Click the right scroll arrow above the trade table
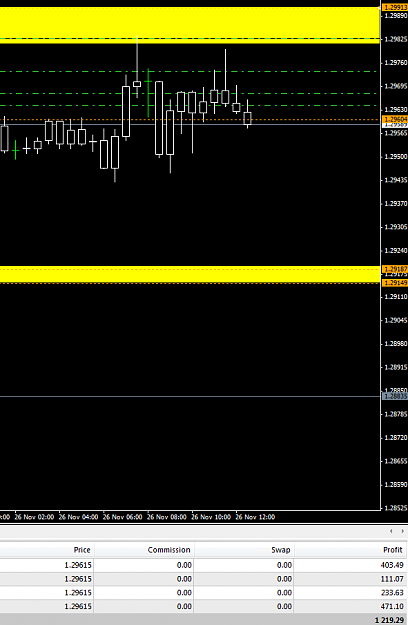Viewport: 408px width, 625px height. tap(402, 531)
